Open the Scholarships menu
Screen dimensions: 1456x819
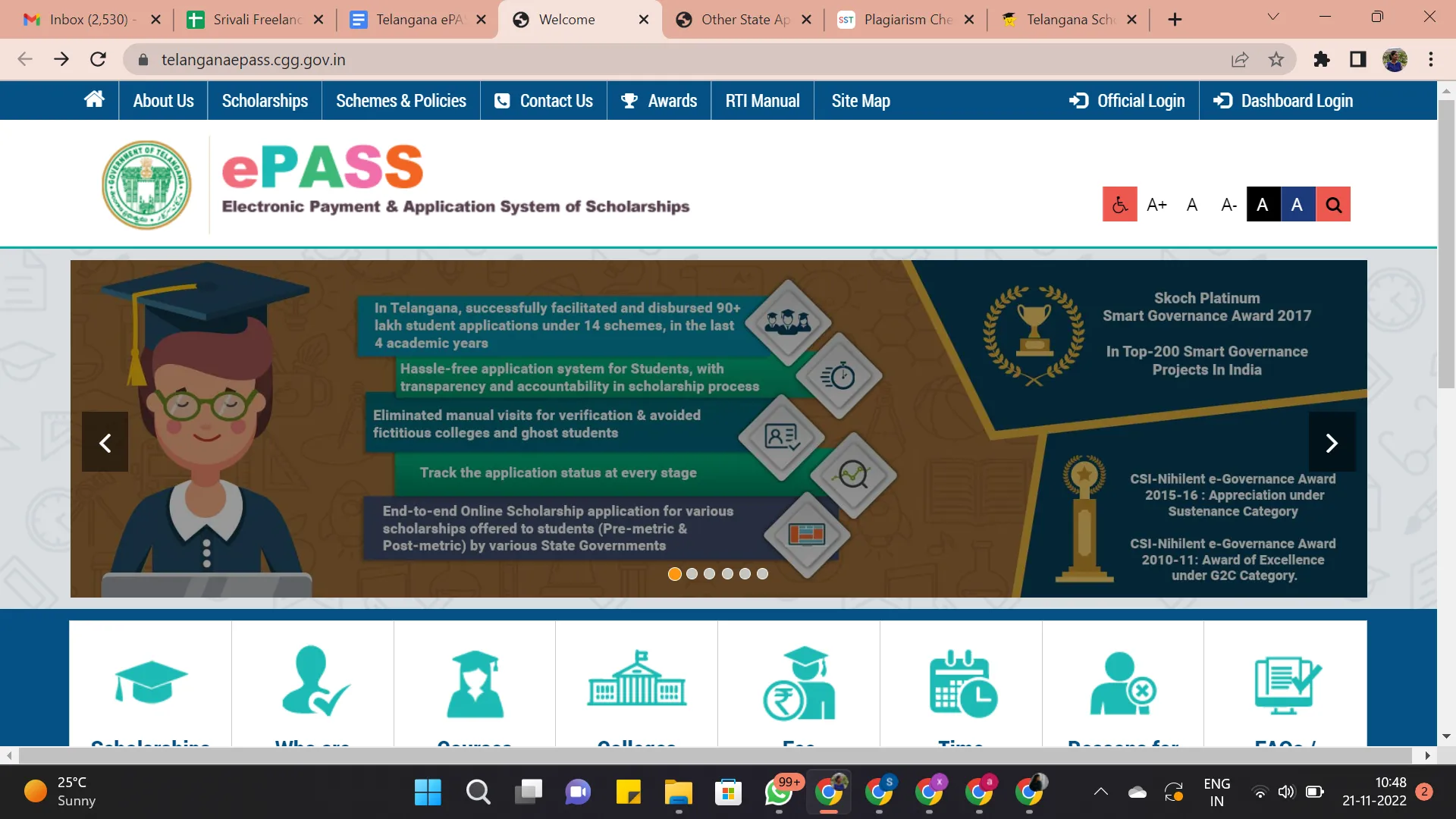pyautogui.click(x=265, y=101)
